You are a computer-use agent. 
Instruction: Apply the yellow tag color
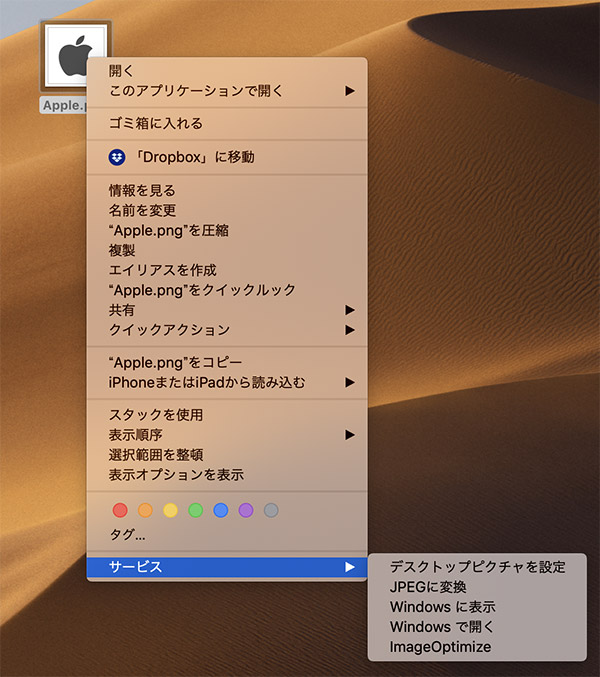[171, 510]
